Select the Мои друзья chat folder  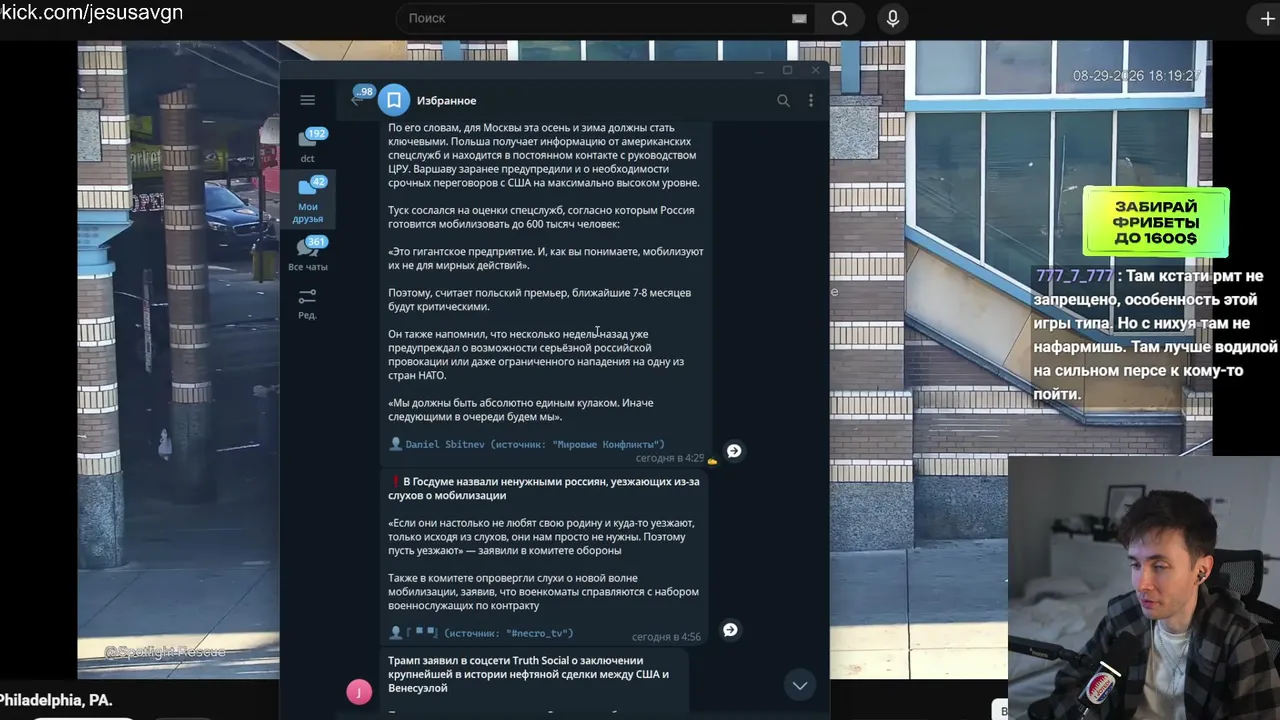(308, 199)
